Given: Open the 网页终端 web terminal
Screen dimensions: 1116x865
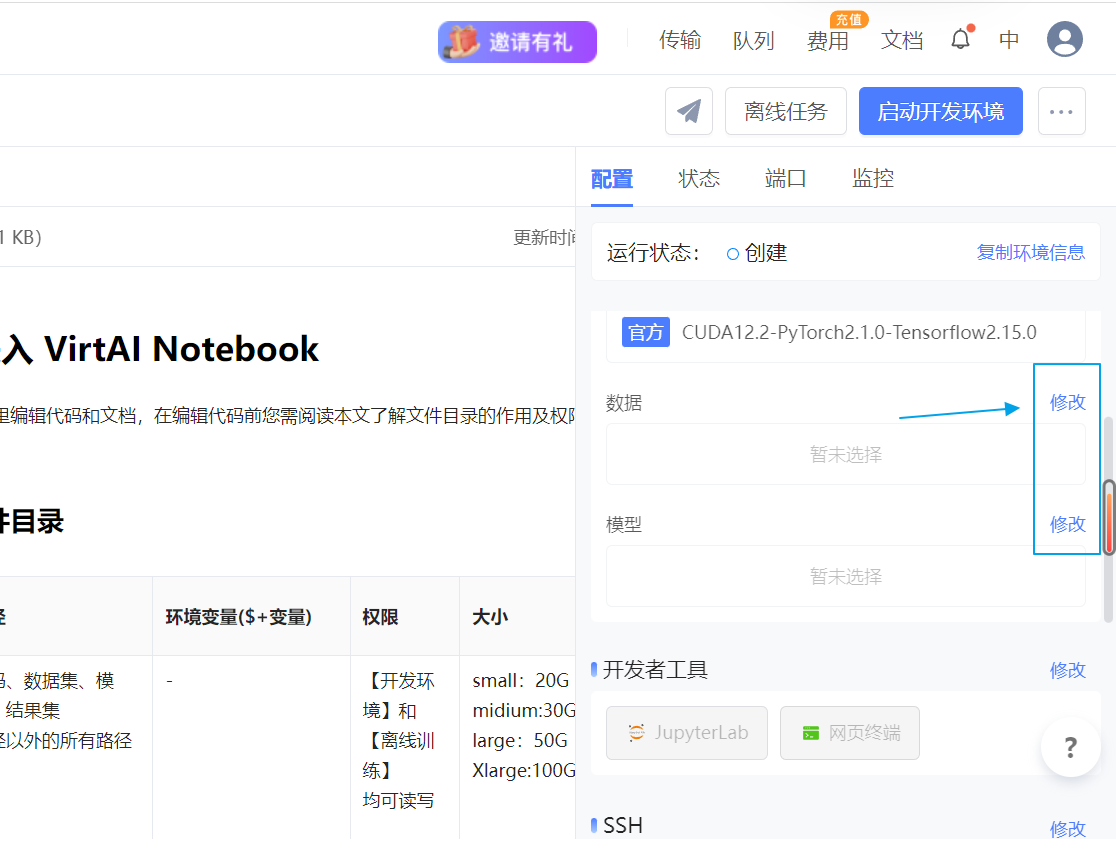Looking at the screenshot, I should pyautogui.click(x=849, y=733).
